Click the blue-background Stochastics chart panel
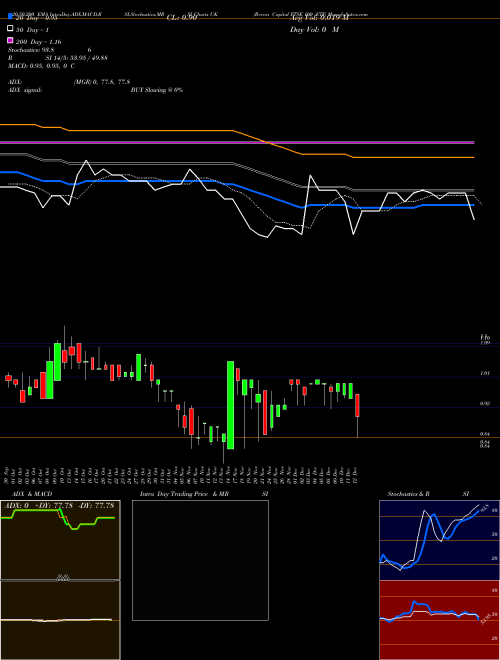 click(439, 540)
